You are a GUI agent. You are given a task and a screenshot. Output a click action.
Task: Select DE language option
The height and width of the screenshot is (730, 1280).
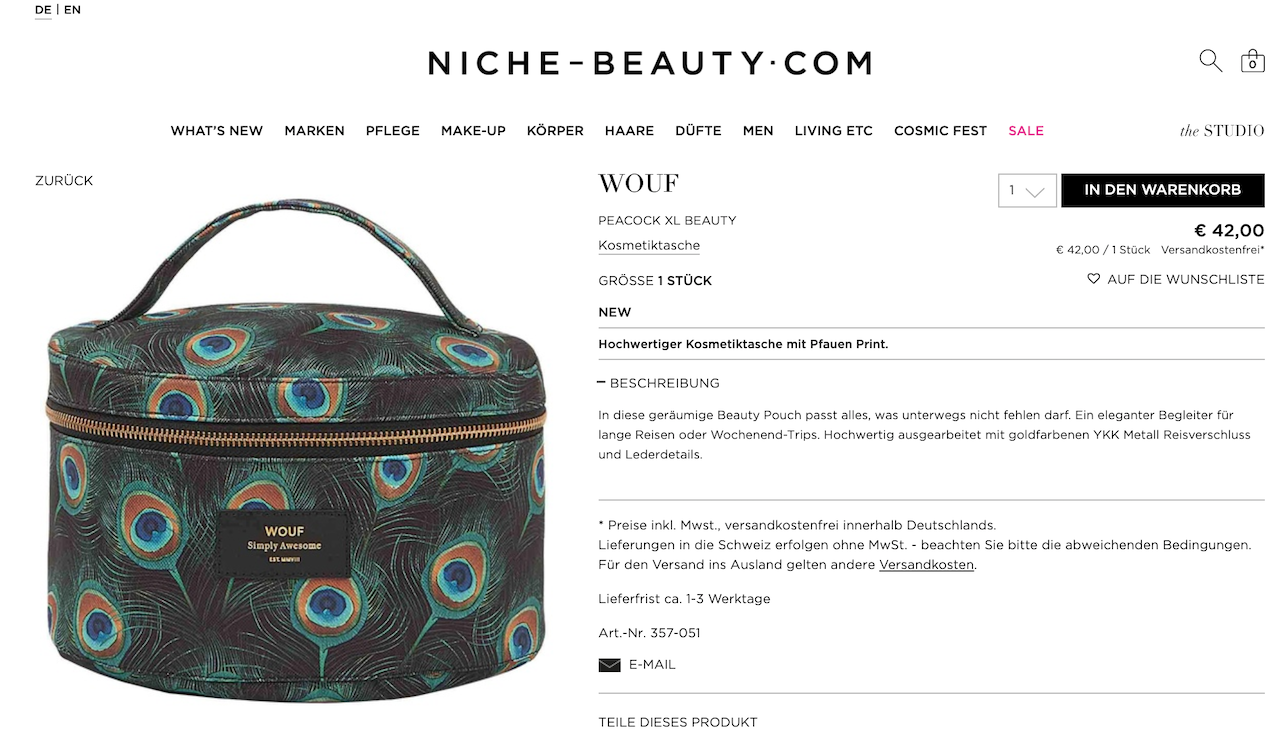point(43,10)
